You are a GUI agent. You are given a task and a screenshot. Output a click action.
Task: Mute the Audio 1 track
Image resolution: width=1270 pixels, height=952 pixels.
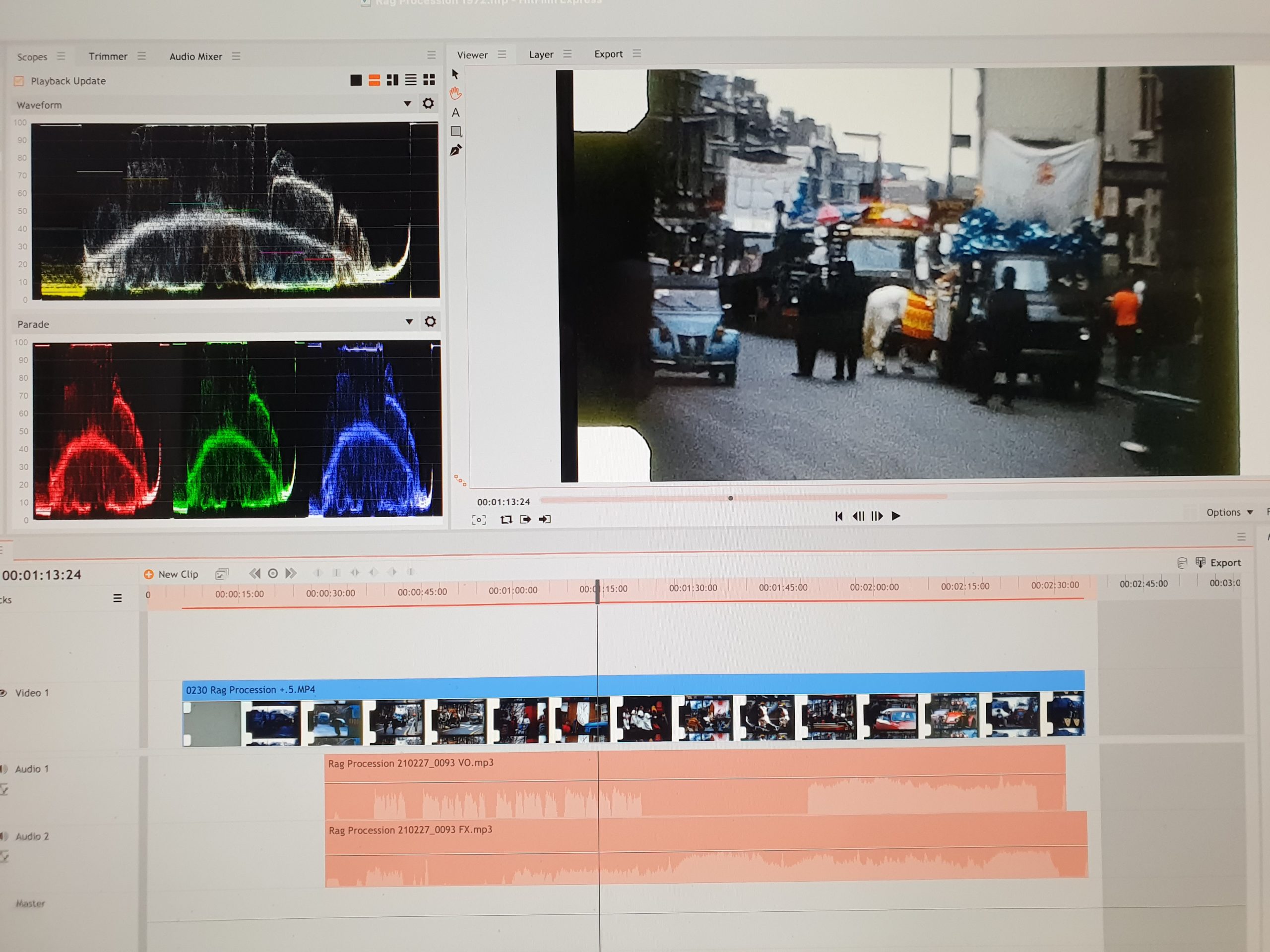pyautogui.click(x=3, y=769)
